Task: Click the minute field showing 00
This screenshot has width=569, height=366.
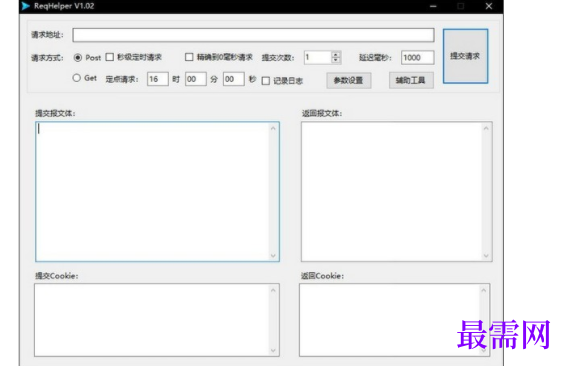Action: (x=196, y=79)
